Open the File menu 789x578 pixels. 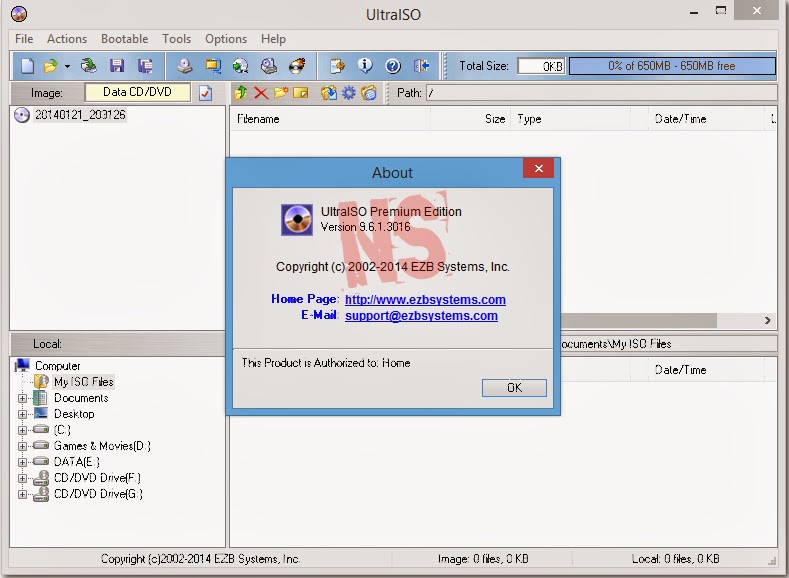point(24,39)
